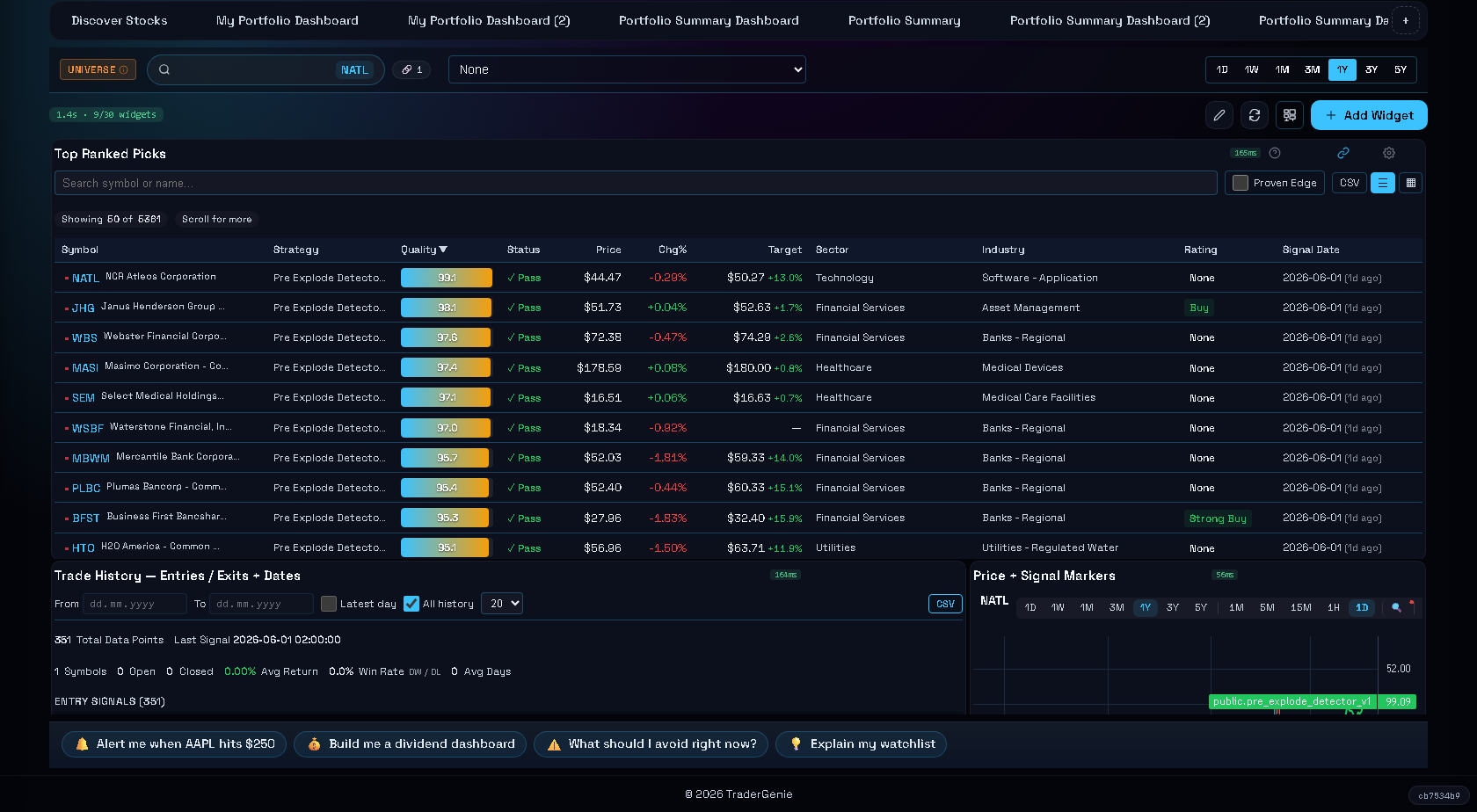Open Top Ranked Picks settings gear
Viewport: 1477px width, 812px height.
tap(1389, 153)
